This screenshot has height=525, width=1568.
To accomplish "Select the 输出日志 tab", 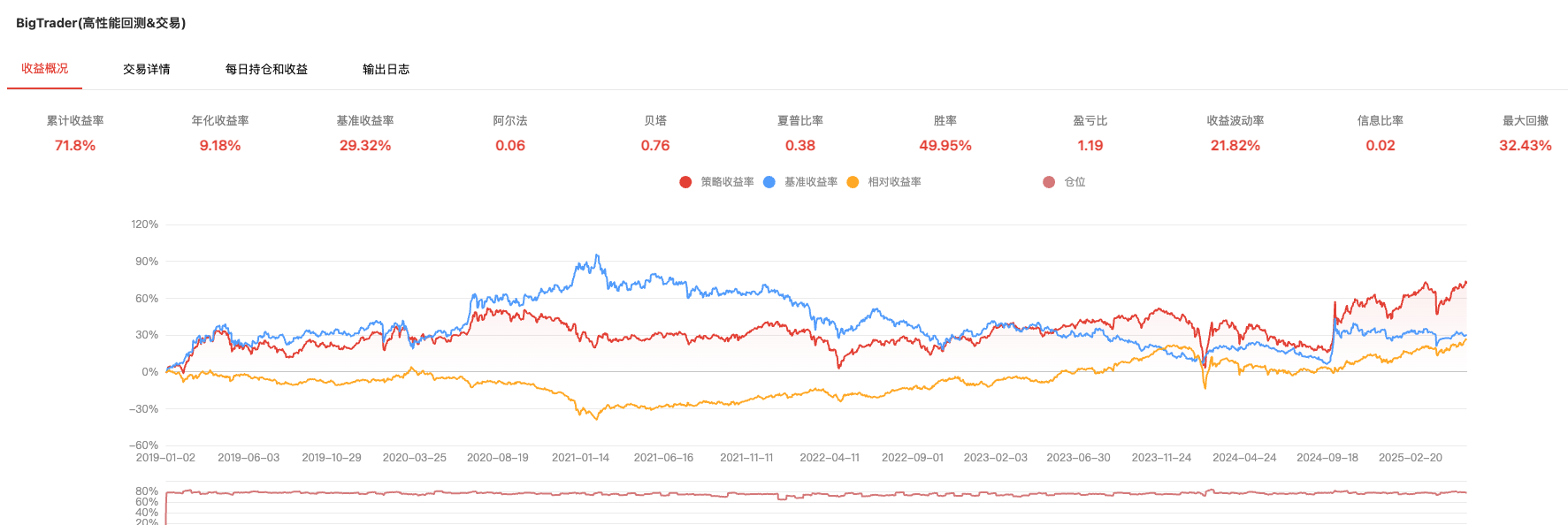I will [386, 69].
